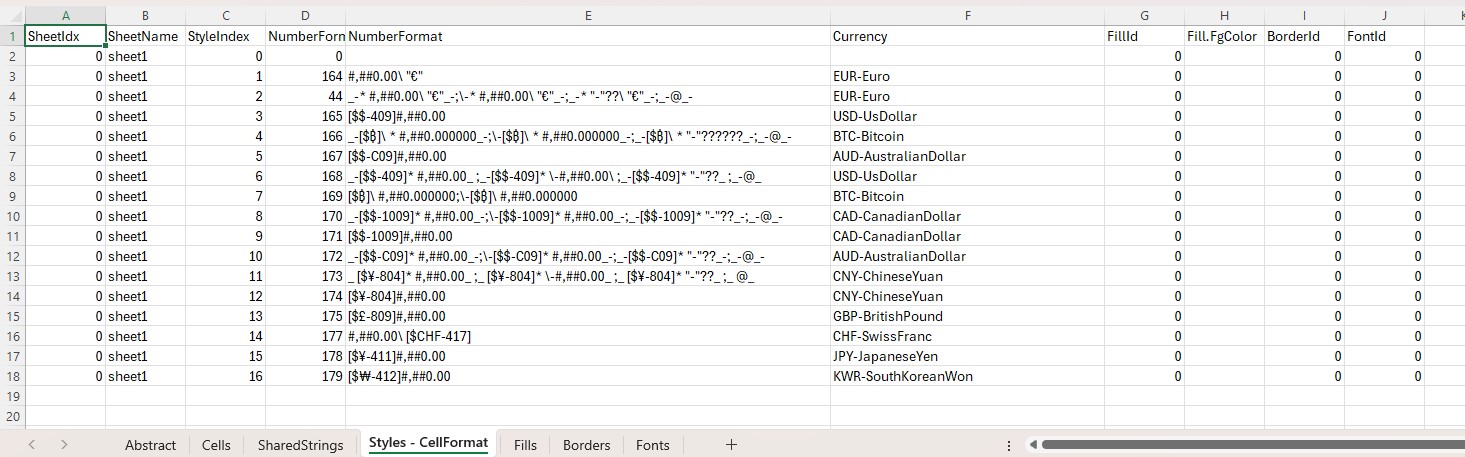This screenshot has height=457, width=1465.
Task: Click StyleIndex cell with value 10
Action: [225, 256]
